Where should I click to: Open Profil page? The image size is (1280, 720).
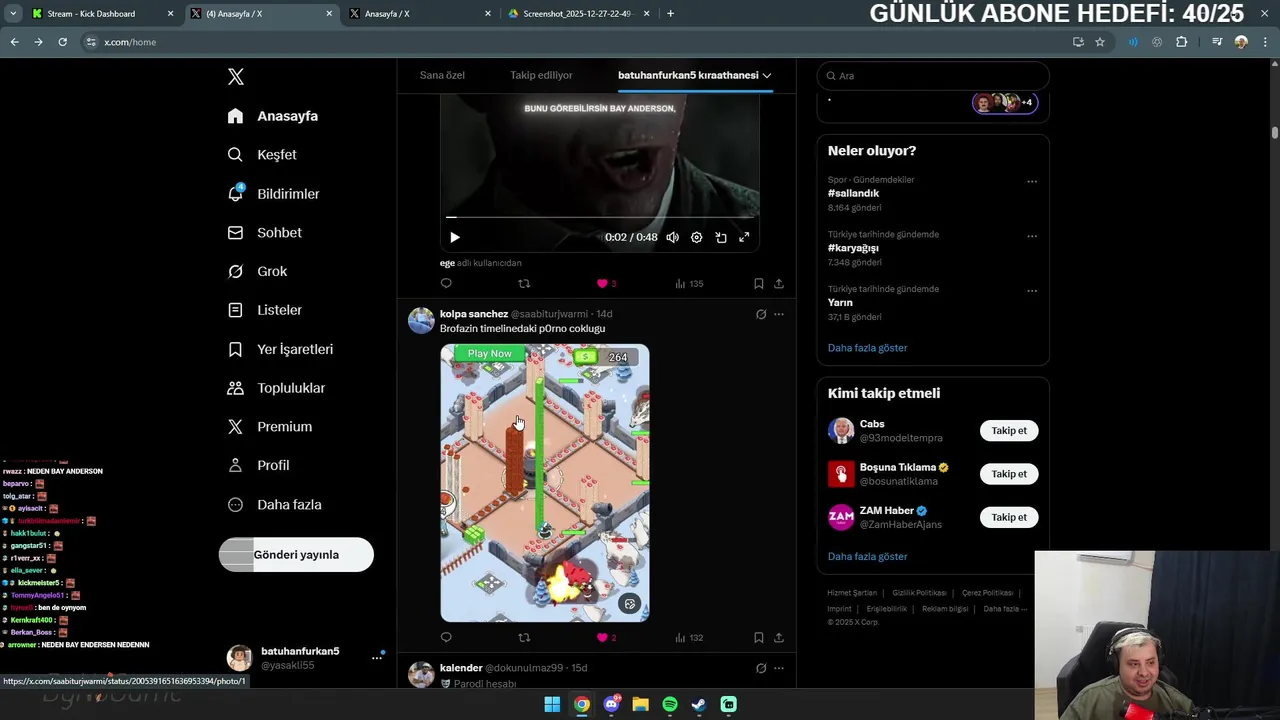click(258, 465)
